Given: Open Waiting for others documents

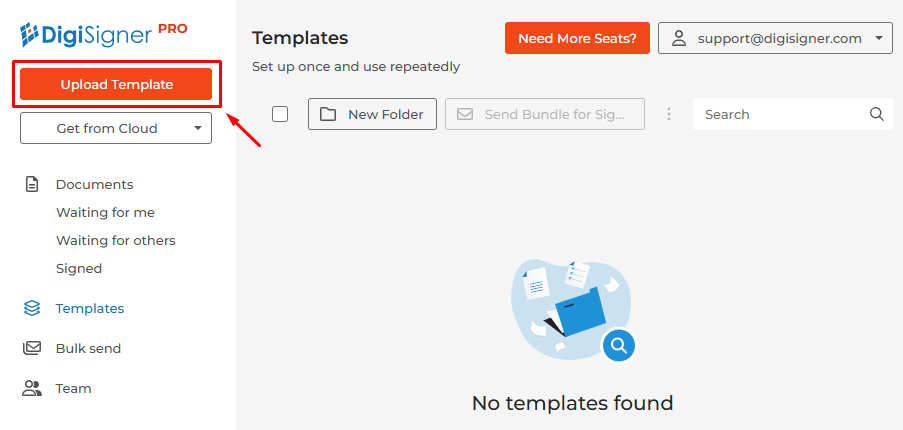Looking at the screenshot, I should click(x=115, y=240).
